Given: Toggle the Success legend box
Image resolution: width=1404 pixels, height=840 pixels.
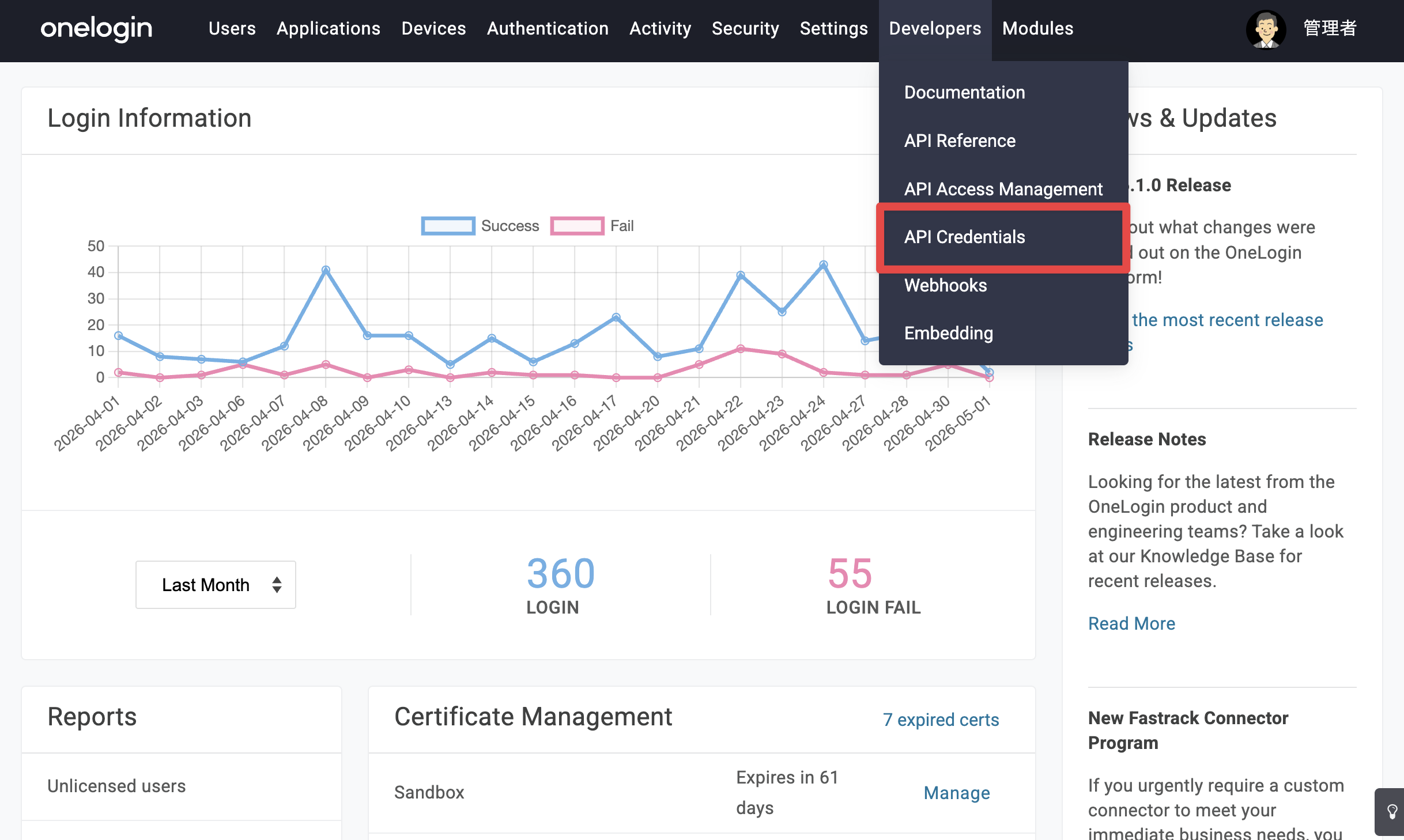Looking at the screenshot, I should pyautogui.click(x=448, y=226).
